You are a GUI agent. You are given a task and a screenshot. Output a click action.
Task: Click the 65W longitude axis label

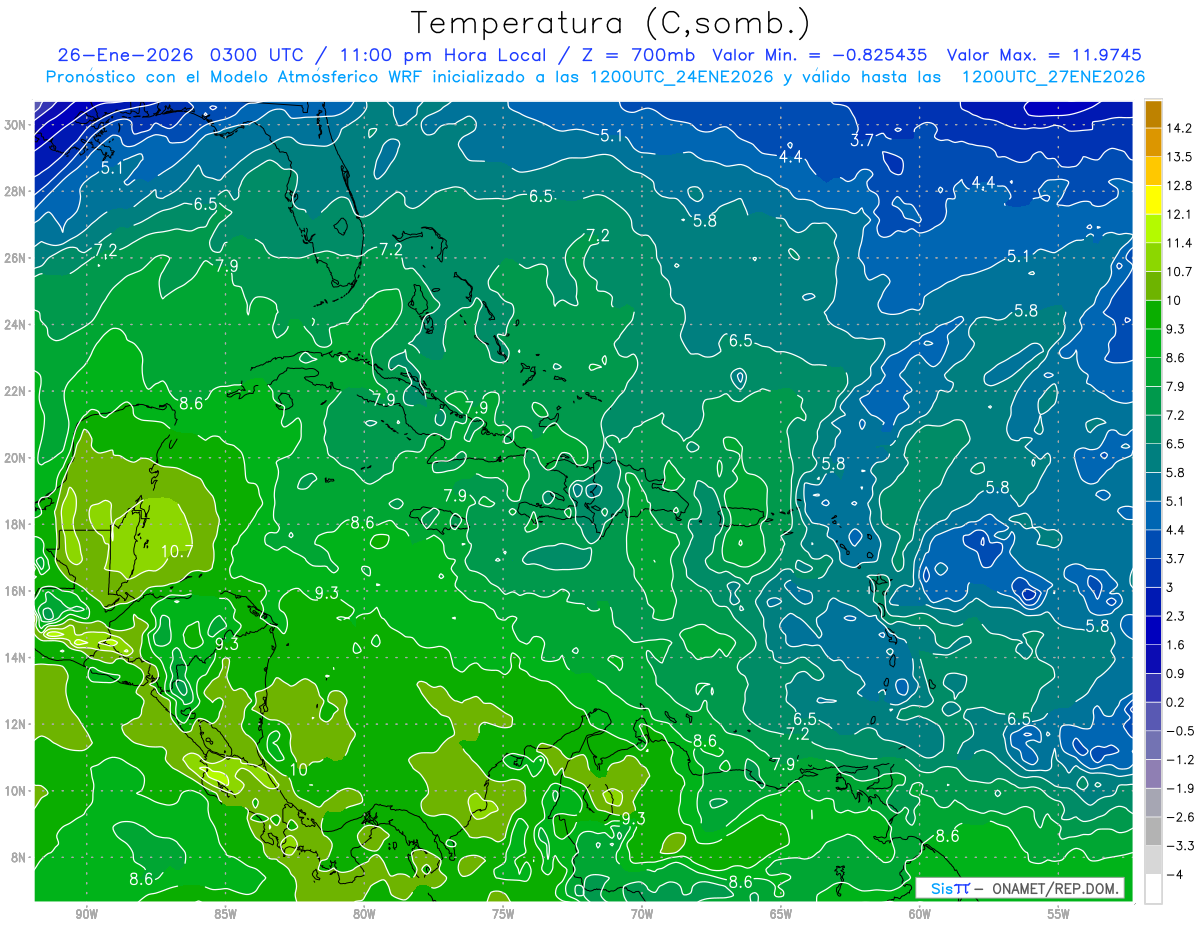click(781, 915)
